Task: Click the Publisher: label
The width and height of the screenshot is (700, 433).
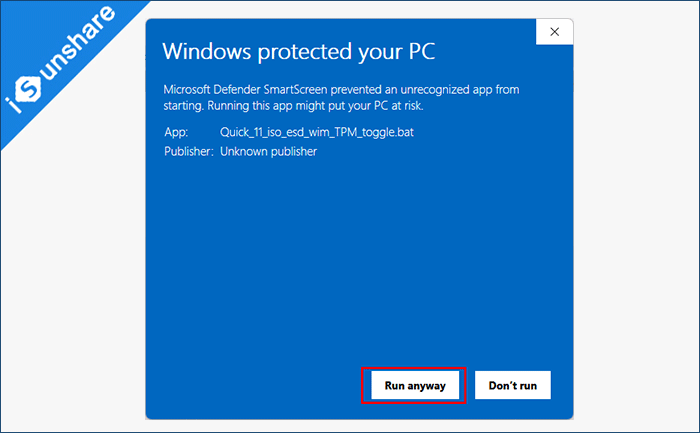Action: pyautogui.click(x=189, y=151)
